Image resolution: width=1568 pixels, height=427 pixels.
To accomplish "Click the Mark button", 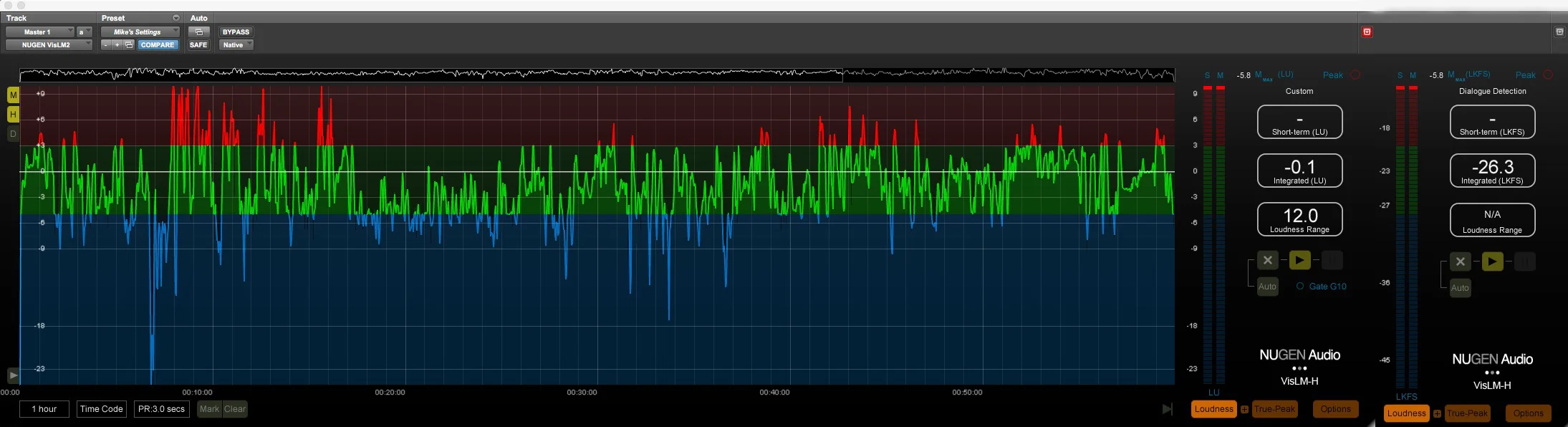I will 209,409.
